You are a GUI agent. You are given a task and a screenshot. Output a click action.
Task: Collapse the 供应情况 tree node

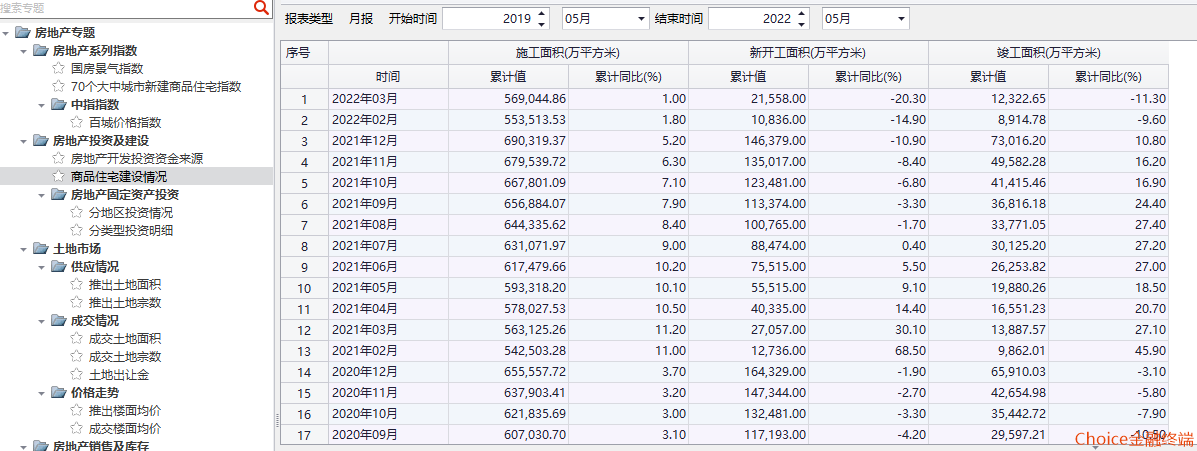[x=42, y=267]
